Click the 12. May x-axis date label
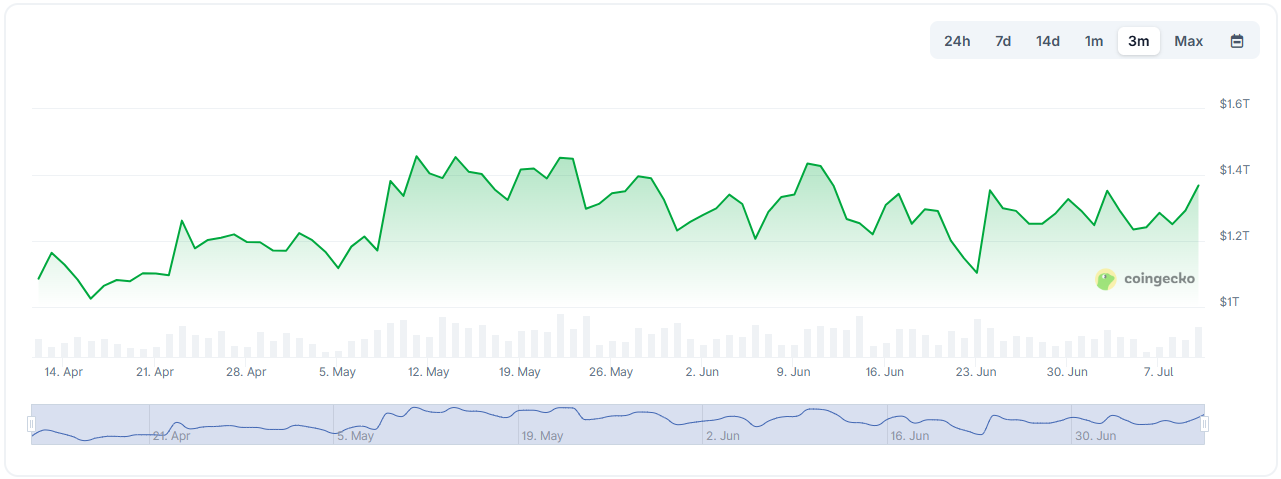Viewport: 1281px width, 479px height. tap(428, 372)
